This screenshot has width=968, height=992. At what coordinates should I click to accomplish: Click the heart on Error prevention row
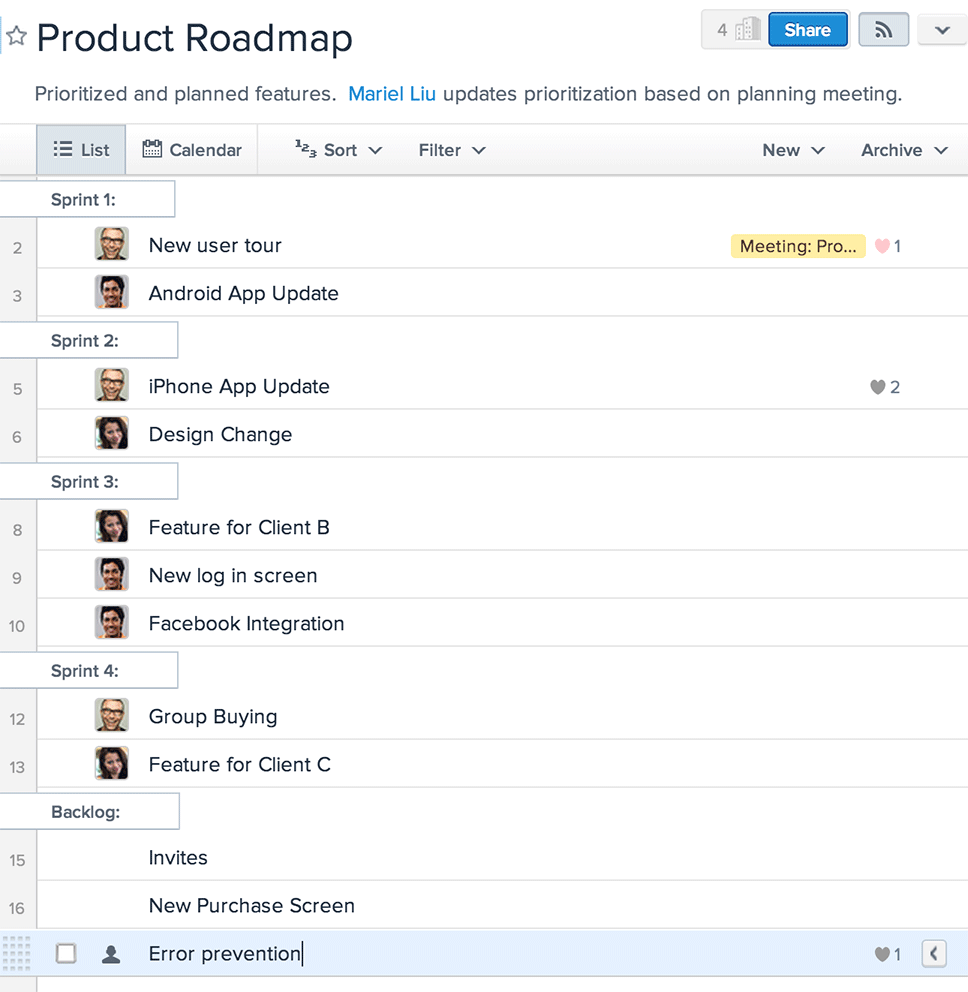882,954
